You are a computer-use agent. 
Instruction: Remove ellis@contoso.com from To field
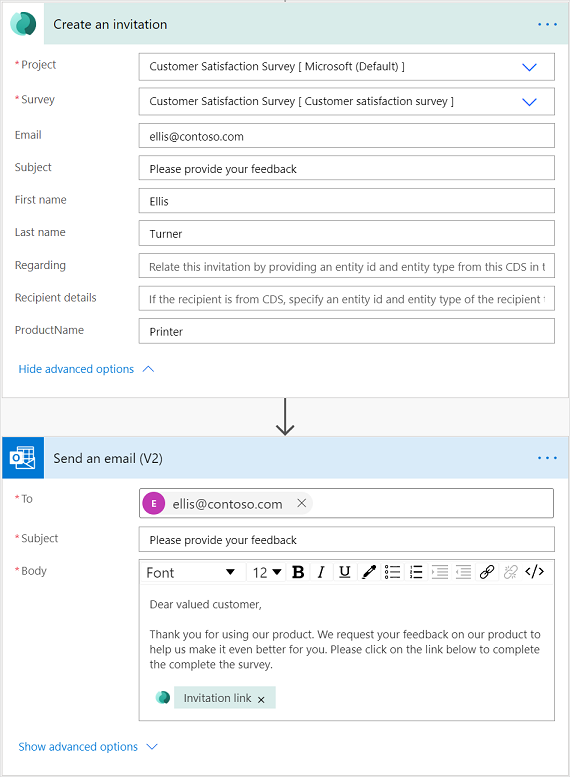[x=301, y=503]
